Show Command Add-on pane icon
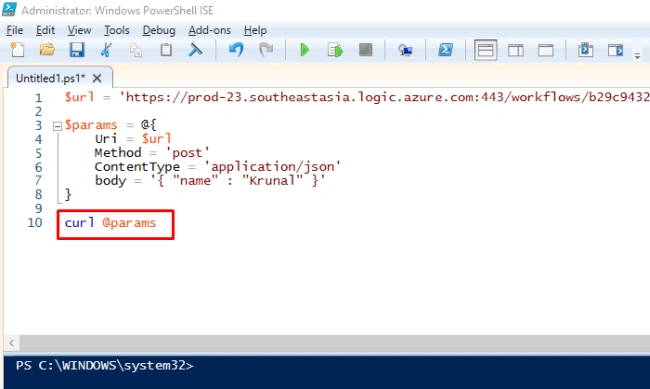The height and width of the screenshot is (389, 650). click(x=616, y=50)
